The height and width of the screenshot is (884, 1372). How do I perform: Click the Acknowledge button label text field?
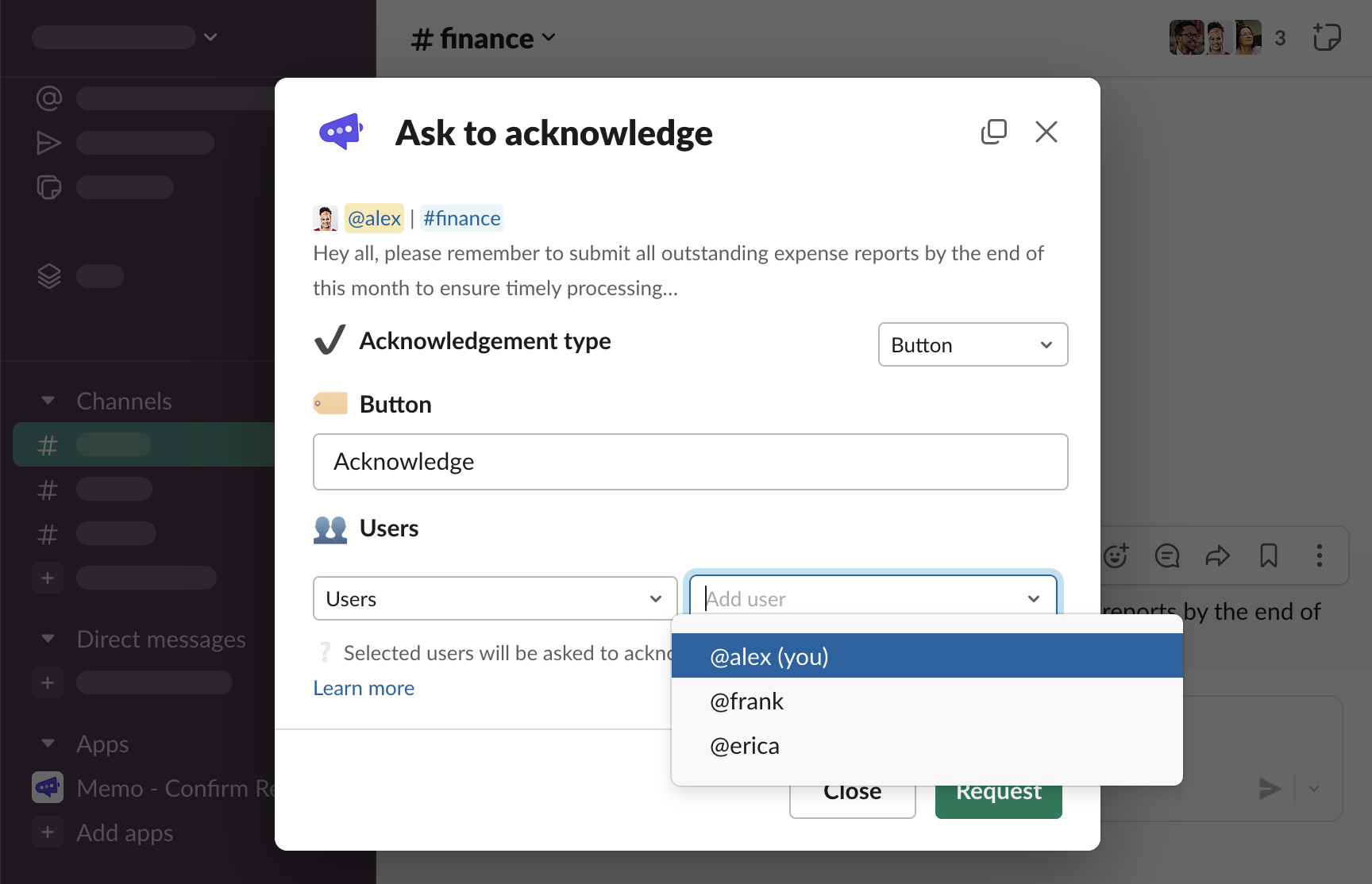tap(689, 462)
